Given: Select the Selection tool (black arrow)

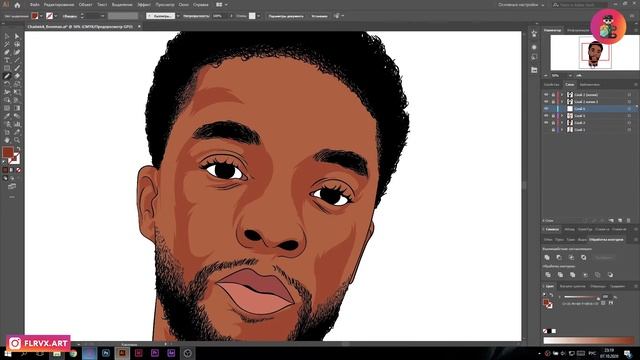Looking at the screenshot, I should click(x=7, y=36).
